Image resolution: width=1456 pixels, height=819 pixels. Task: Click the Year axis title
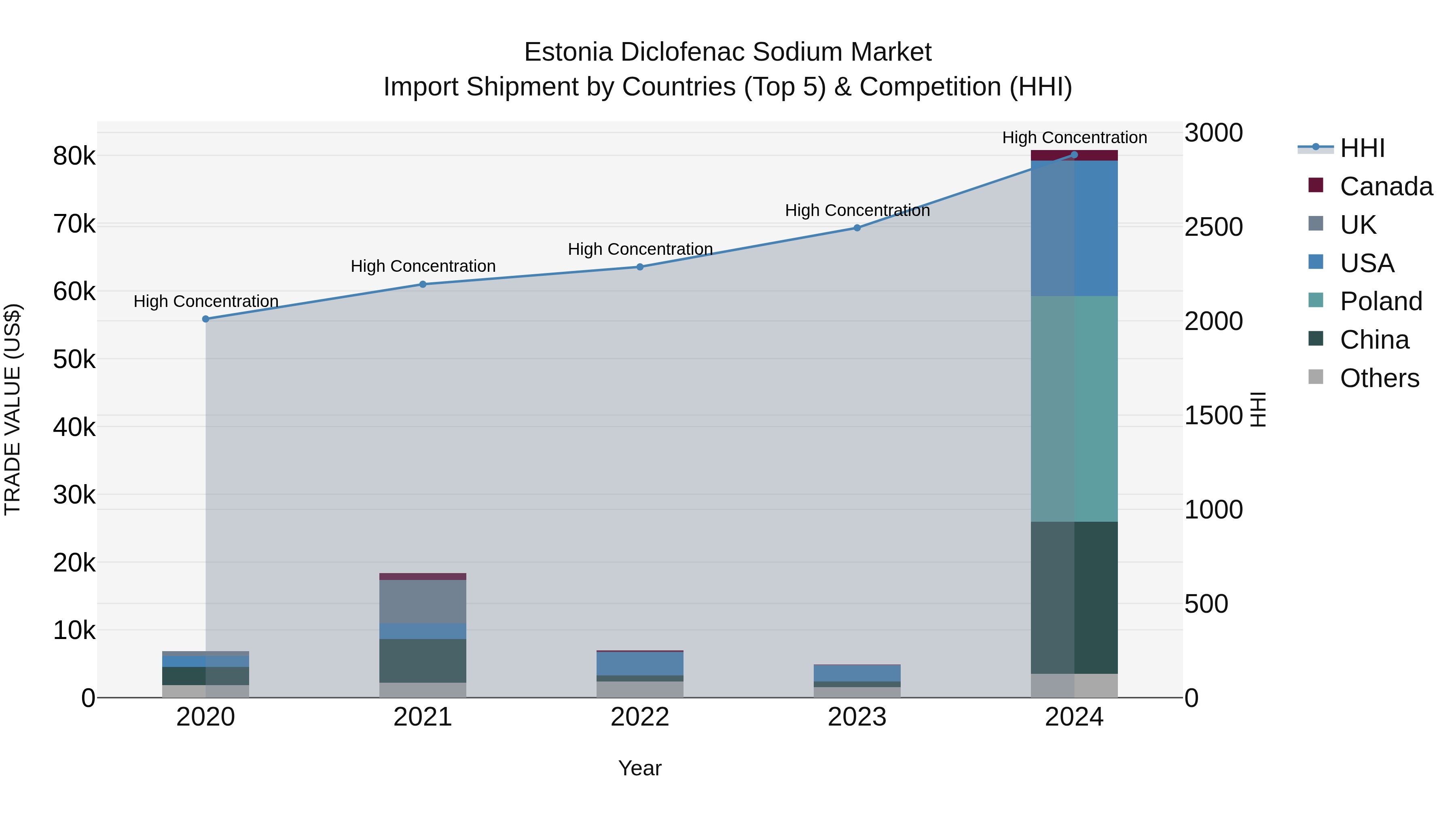640,768
